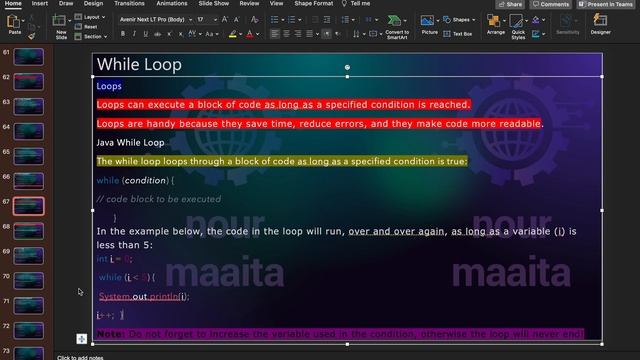640x360 pixels.
Task: Click the Shapes gallery icon
Action: pos(447,20)
